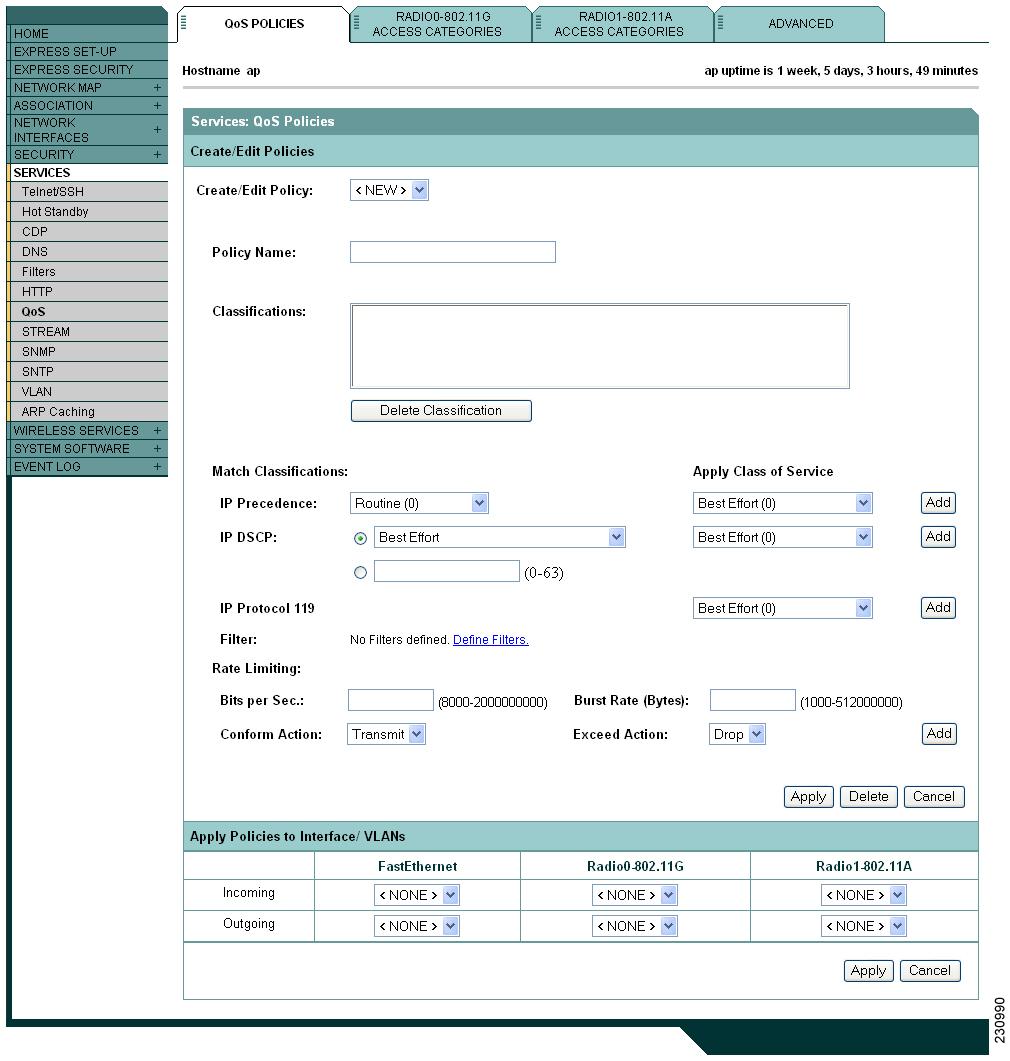Click the Classifications list box

[x=600, y=346]
